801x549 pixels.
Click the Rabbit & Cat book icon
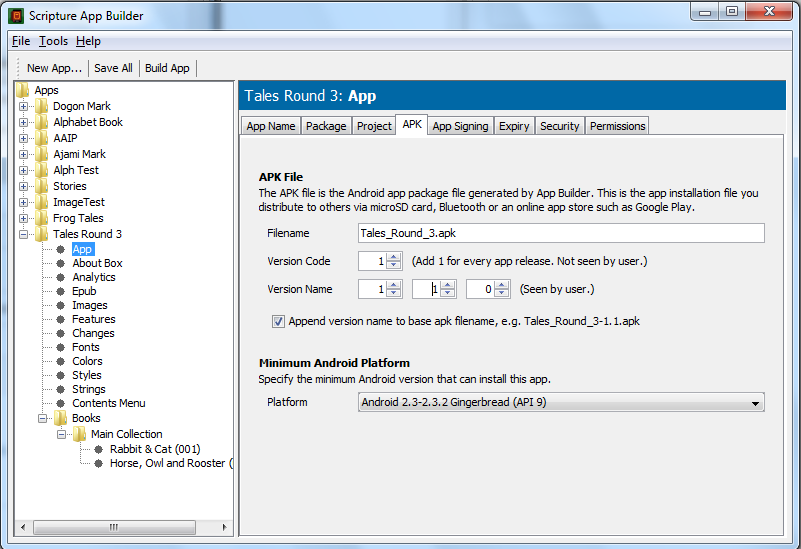[99, 449]
